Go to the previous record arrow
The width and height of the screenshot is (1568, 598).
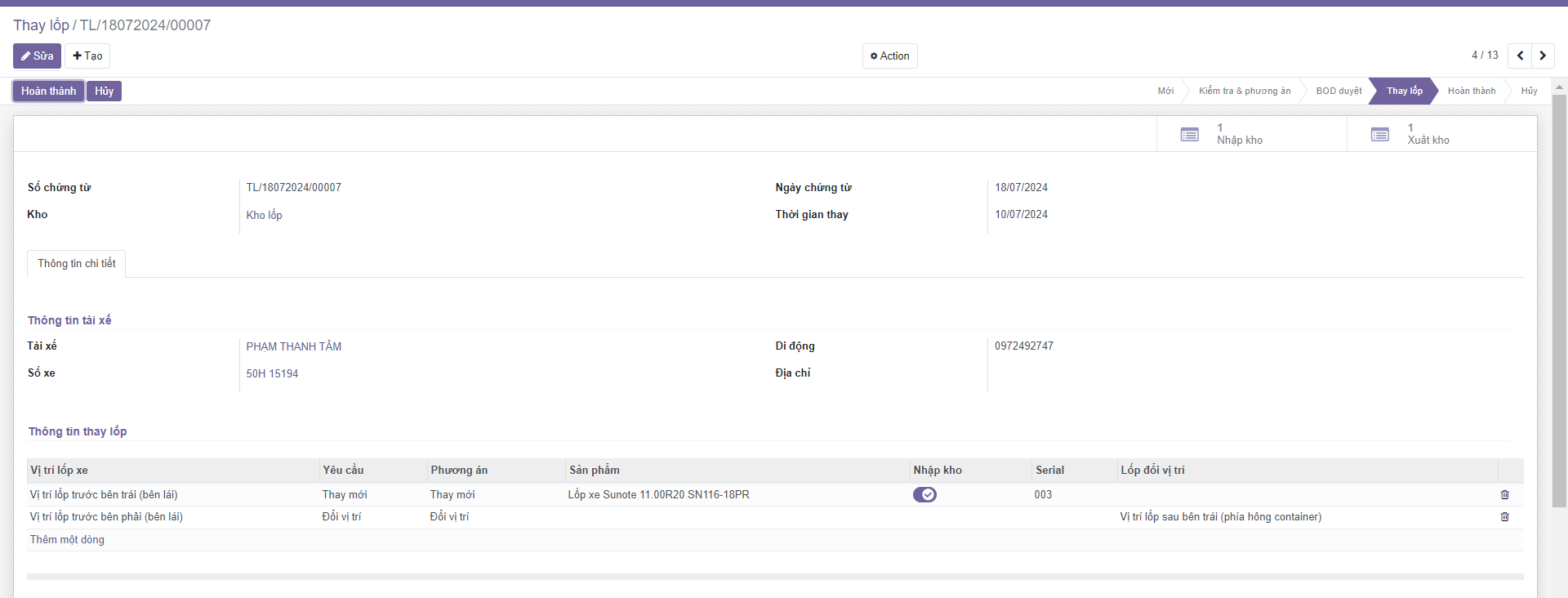click(1520, 56)
